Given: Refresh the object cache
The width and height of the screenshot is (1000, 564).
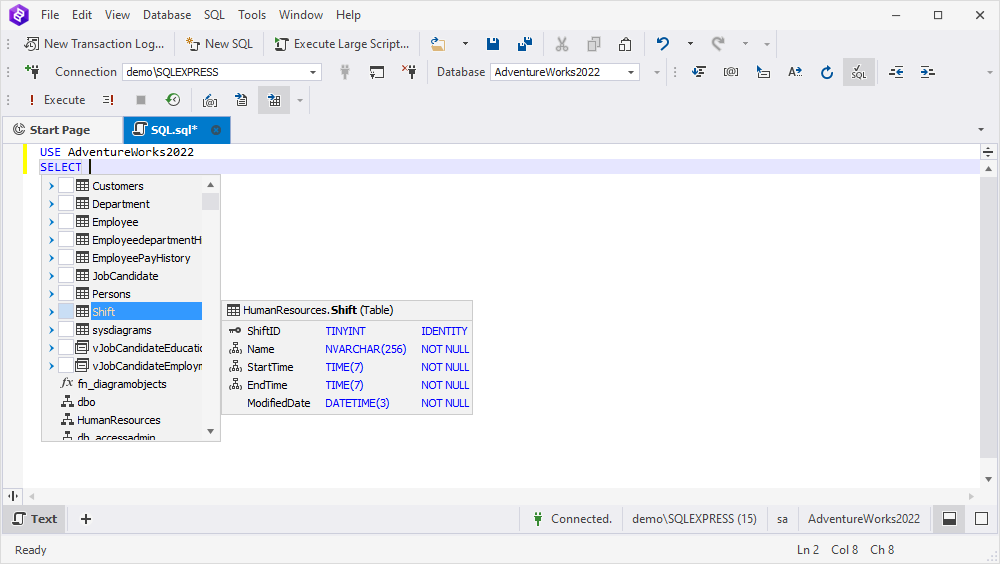Looking at the screenshot, I should (827, 72).
